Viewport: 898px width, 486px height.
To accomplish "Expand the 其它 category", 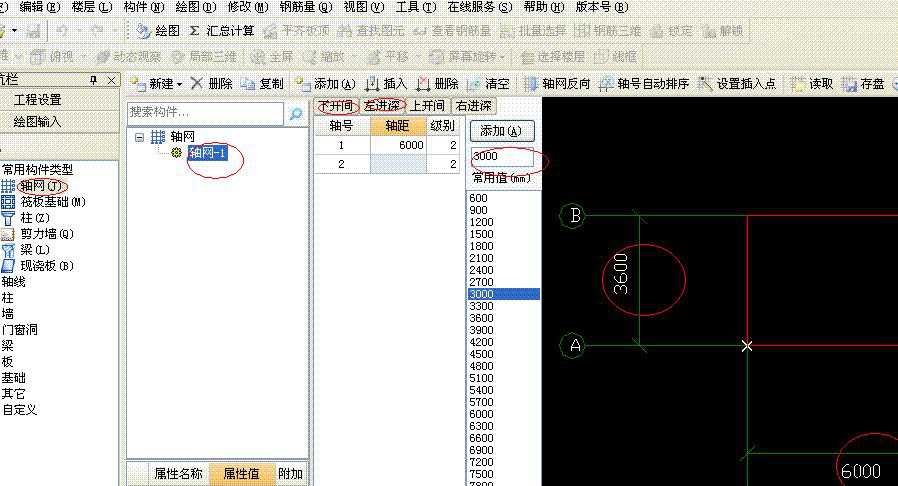I will [14, 394].
